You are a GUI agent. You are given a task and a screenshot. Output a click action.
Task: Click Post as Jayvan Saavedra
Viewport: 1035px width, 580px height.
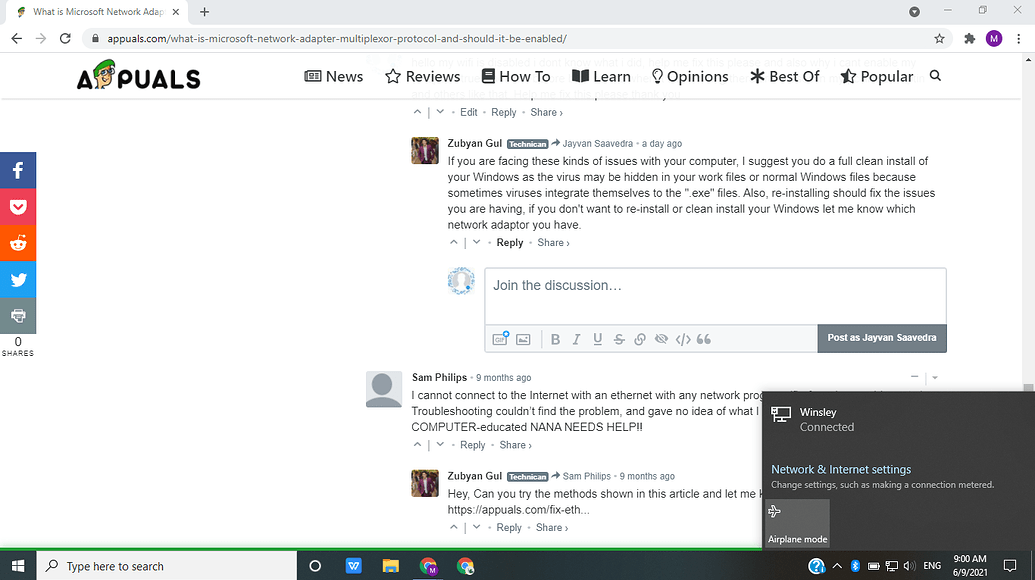[881, 338]
